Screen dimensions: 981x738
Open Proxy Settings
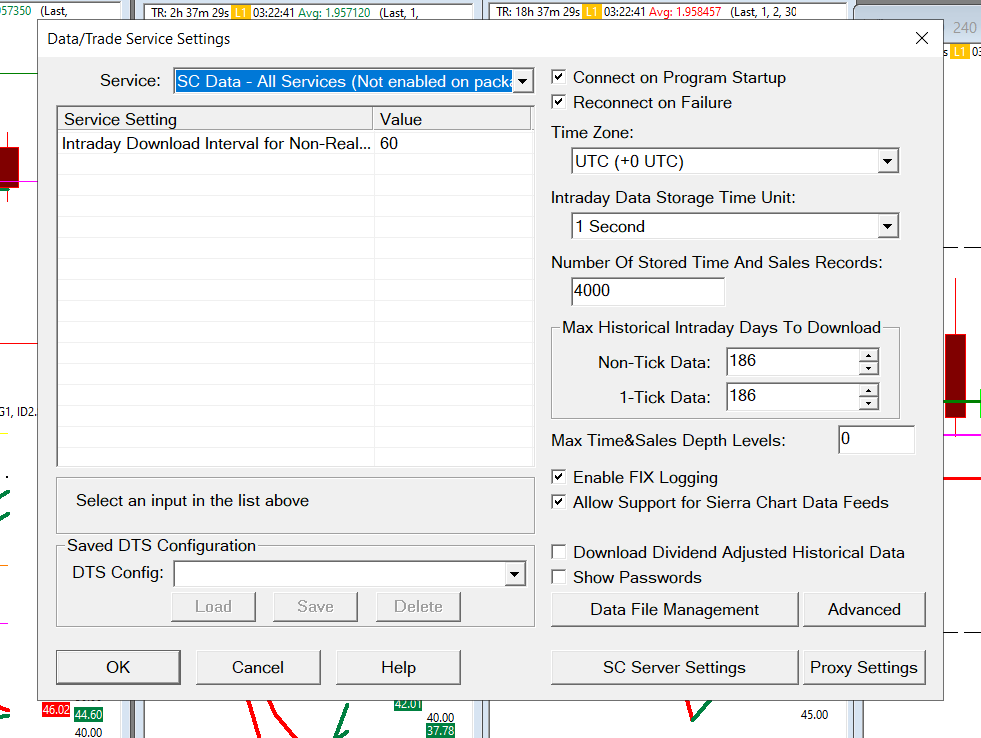pos(864,667)
